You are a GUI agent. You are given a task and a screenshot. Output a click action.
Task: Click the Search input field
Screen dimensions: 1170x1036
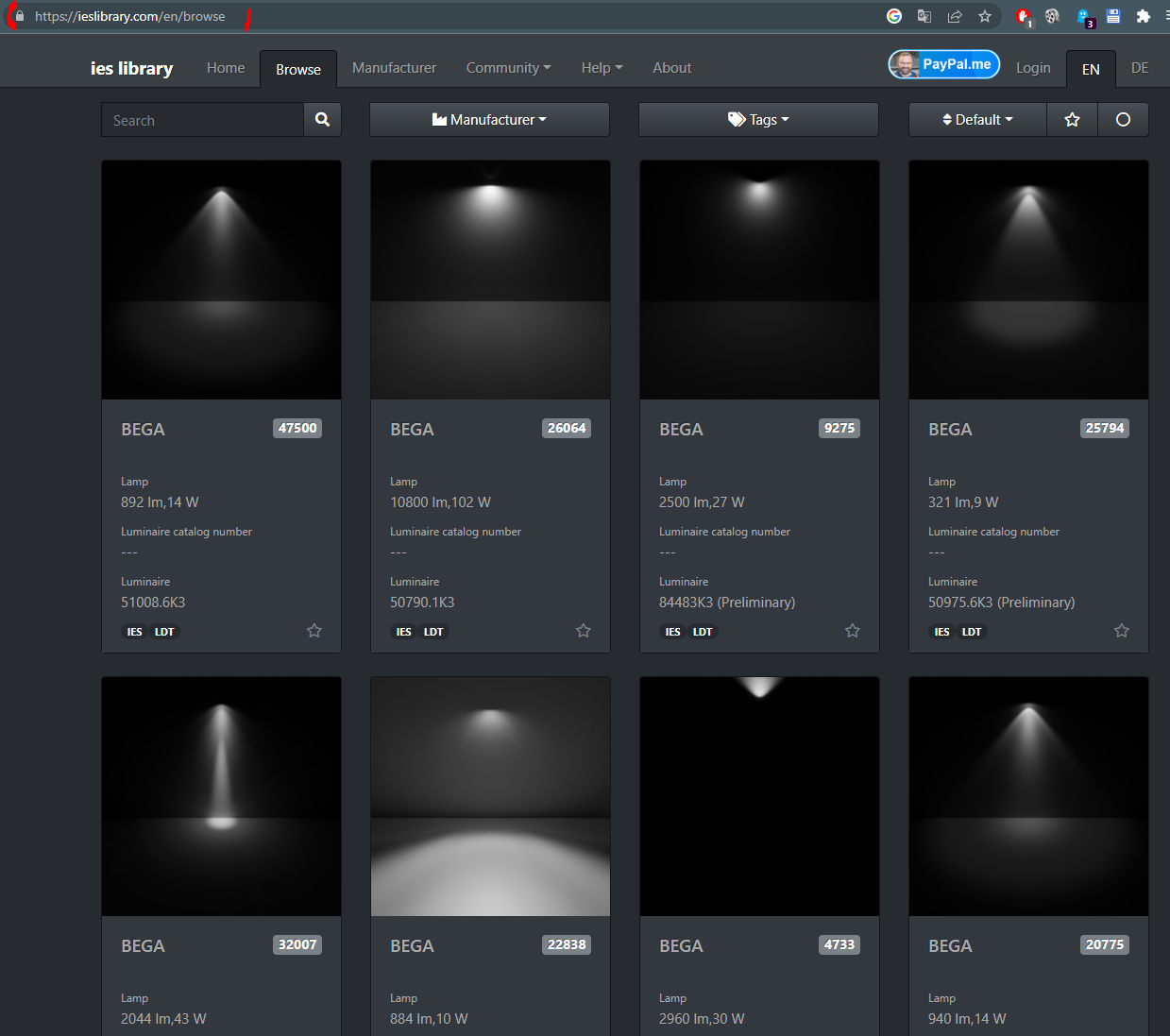(202, 120)
